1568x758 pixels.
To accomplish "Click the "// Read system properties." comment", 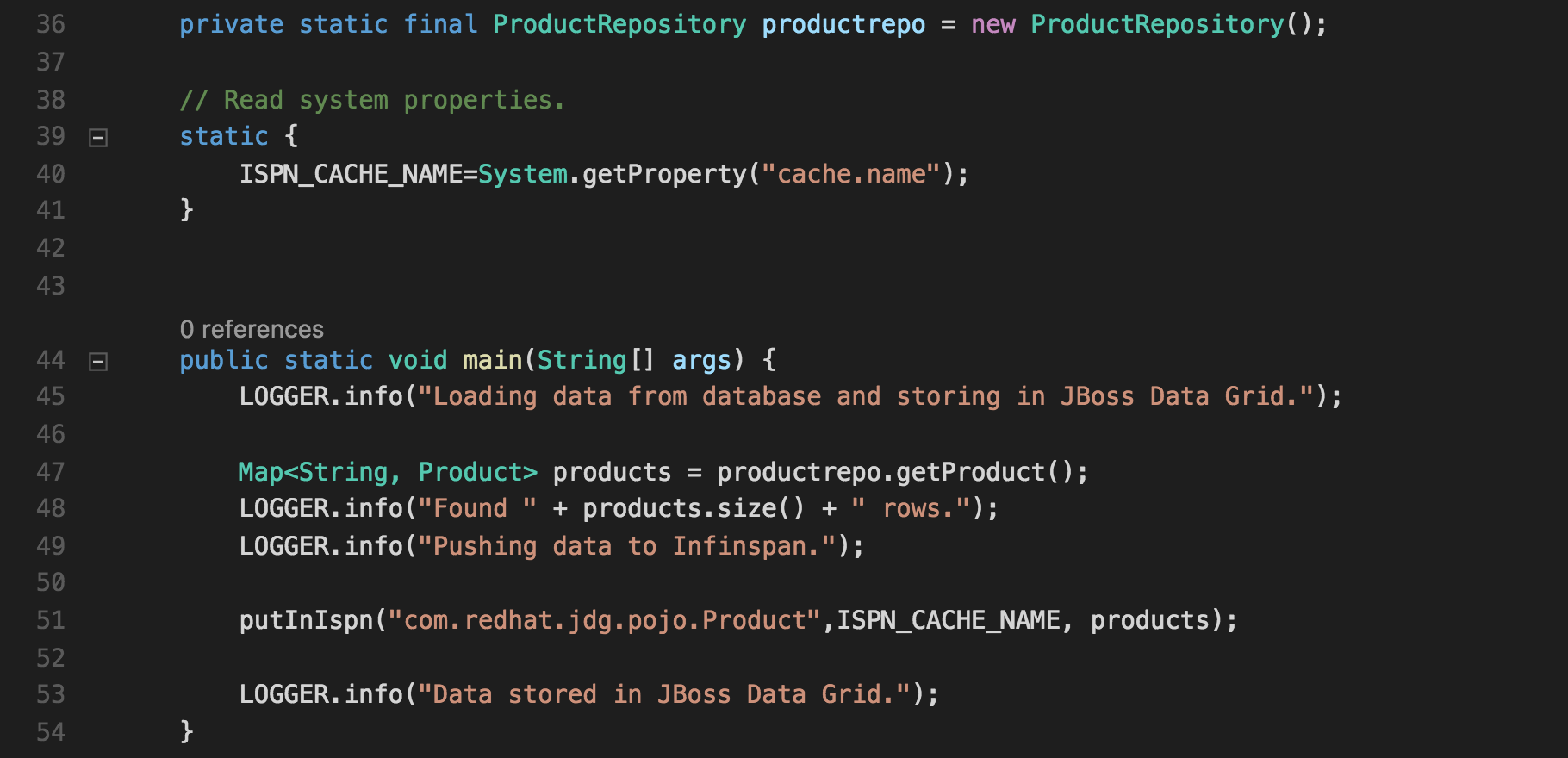I will [371, 100].
